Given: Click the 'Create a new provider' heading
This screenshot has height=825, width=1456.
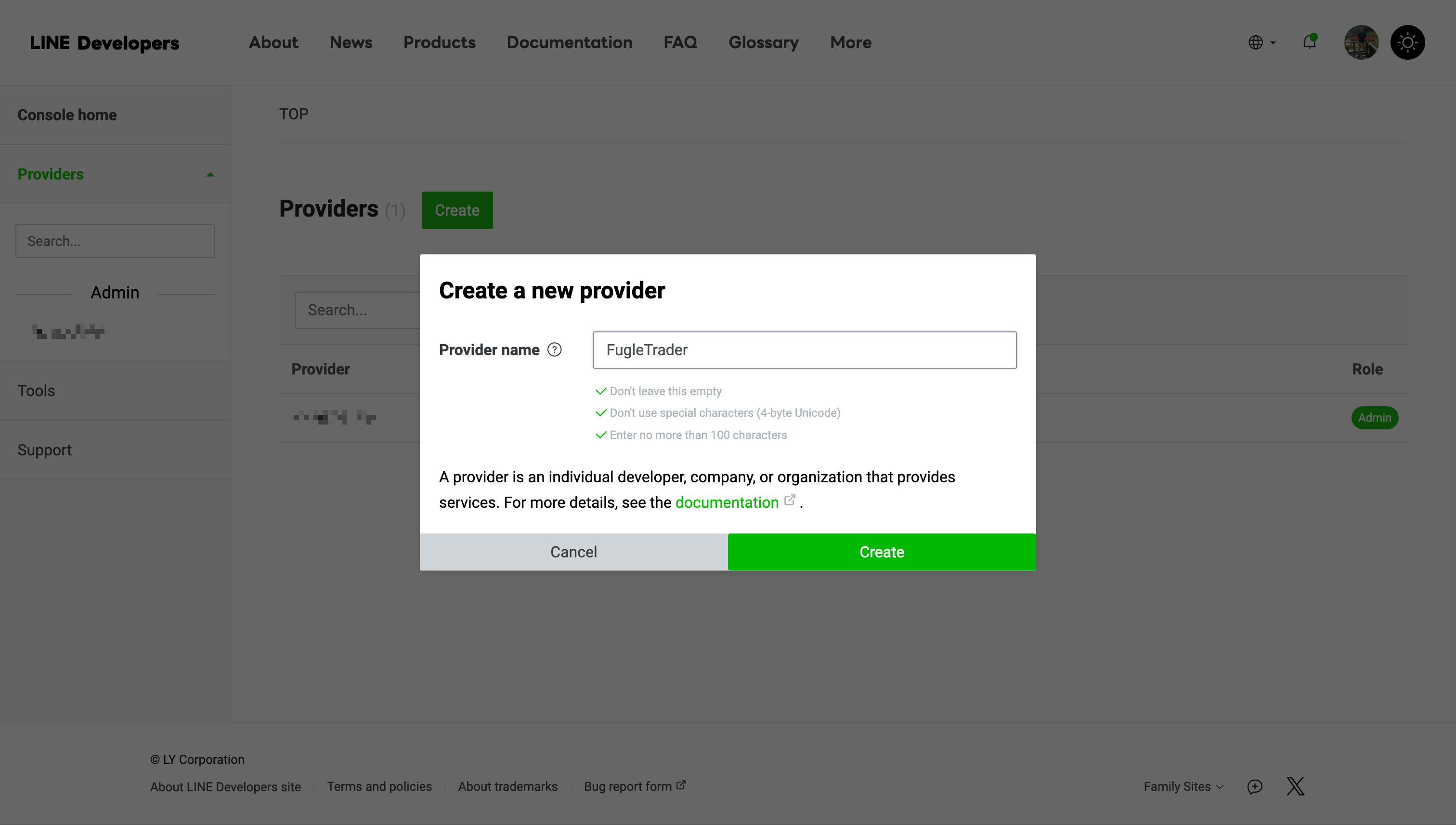Looking at the screenshot, I should (551, 290).
